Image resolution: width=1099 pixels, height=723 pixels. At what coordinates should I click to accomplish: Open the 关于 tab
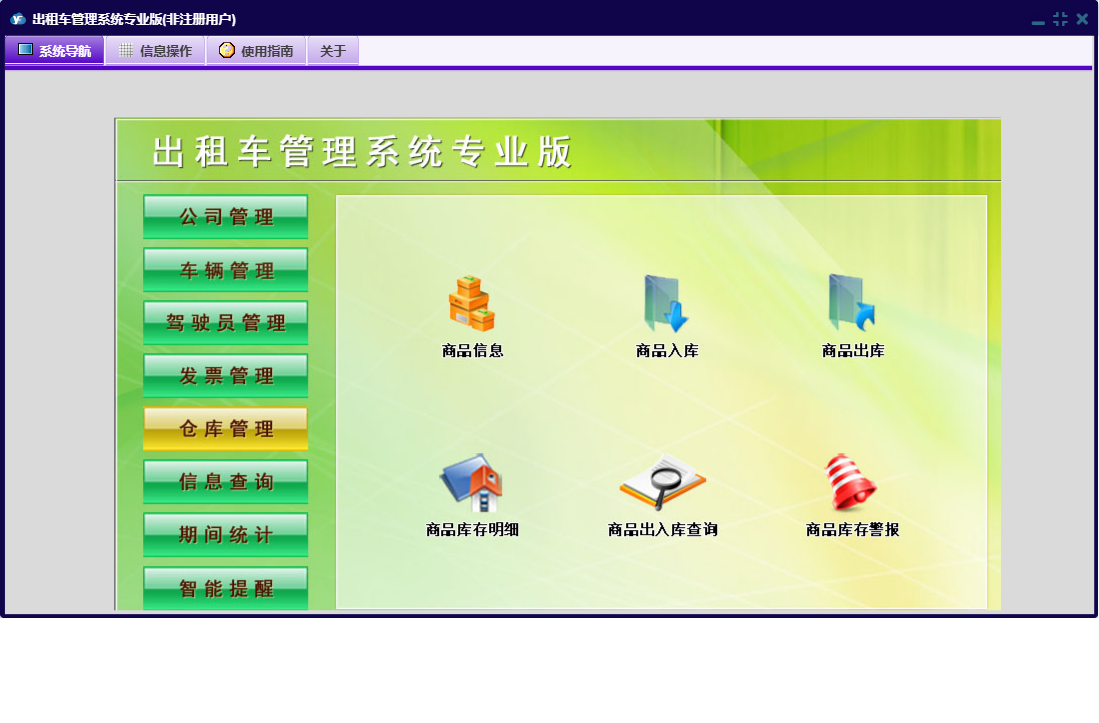pyautogui.click(x=333, y=50)
